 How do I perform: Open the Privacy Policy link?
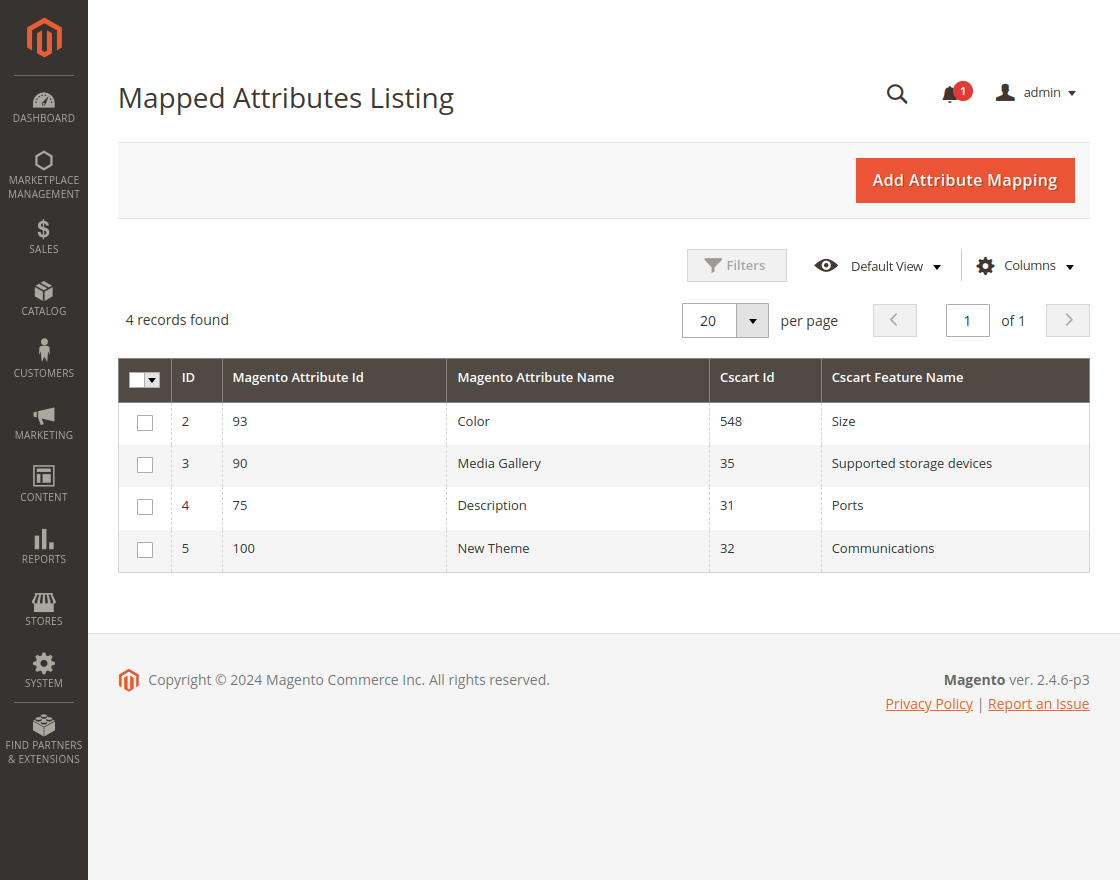click(x=929, y=704)
